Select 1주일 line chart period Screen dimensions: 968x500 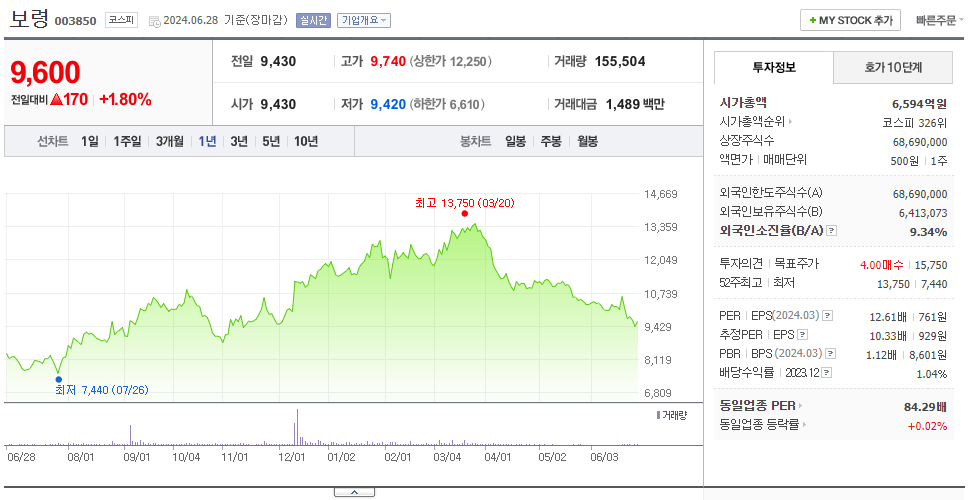pos(127,141)
